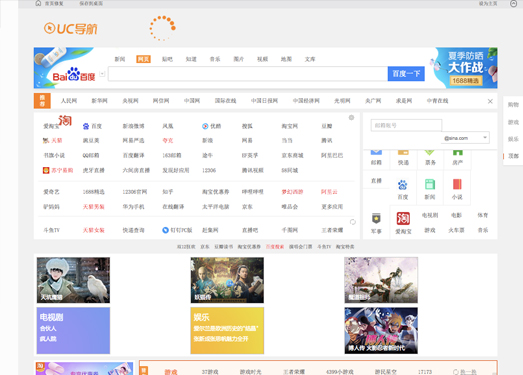Click the red 淘 icon above 爱淘宝

(x=65, y=120)
